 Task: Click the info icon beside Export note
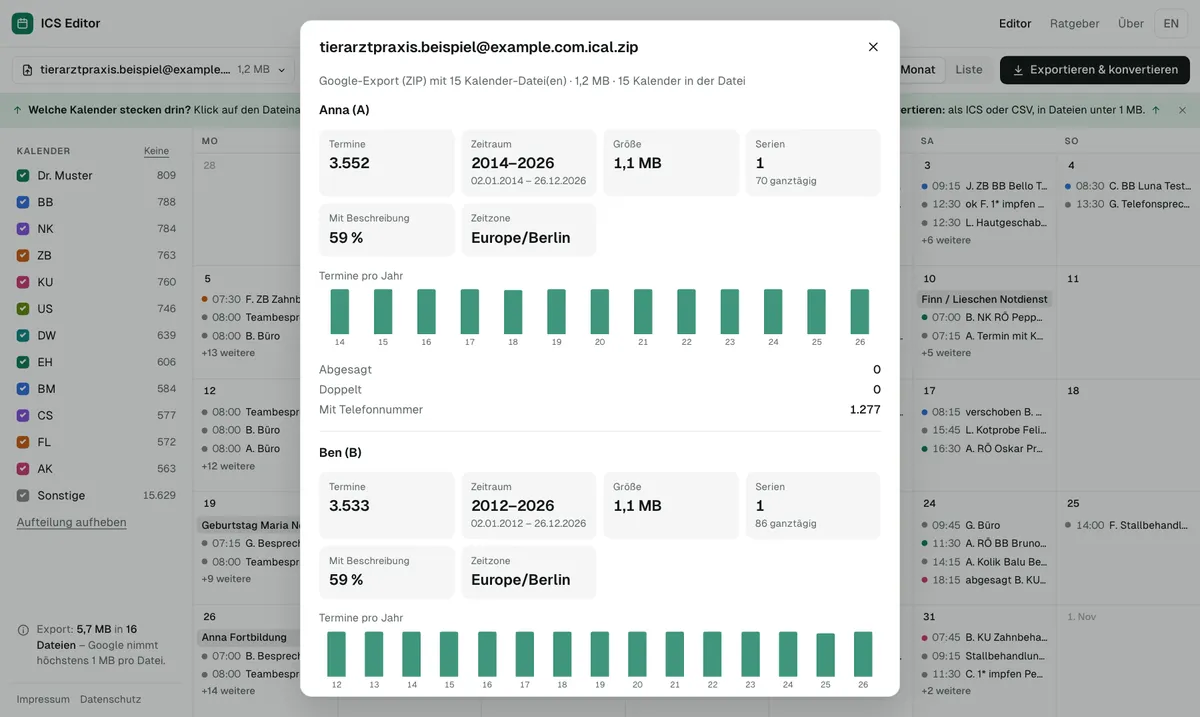pyautogui.click(x=23, y=630)
